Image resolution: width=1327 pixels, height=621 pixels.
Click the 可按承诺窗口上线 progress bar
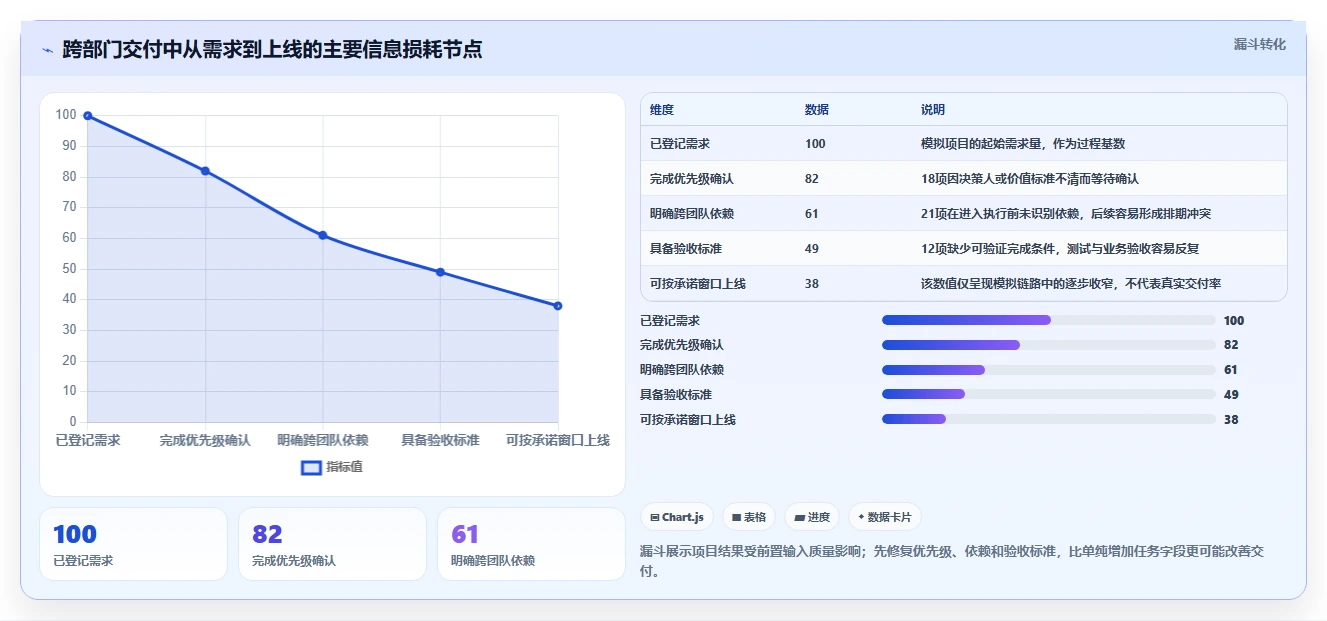tap(1049, 420)
